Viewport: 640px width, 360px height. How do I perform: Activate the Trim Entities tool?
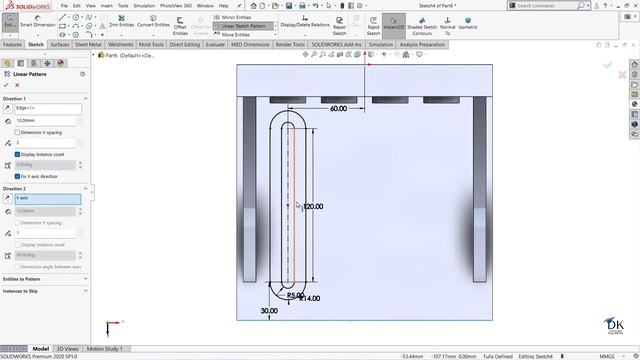pos(121,21)
